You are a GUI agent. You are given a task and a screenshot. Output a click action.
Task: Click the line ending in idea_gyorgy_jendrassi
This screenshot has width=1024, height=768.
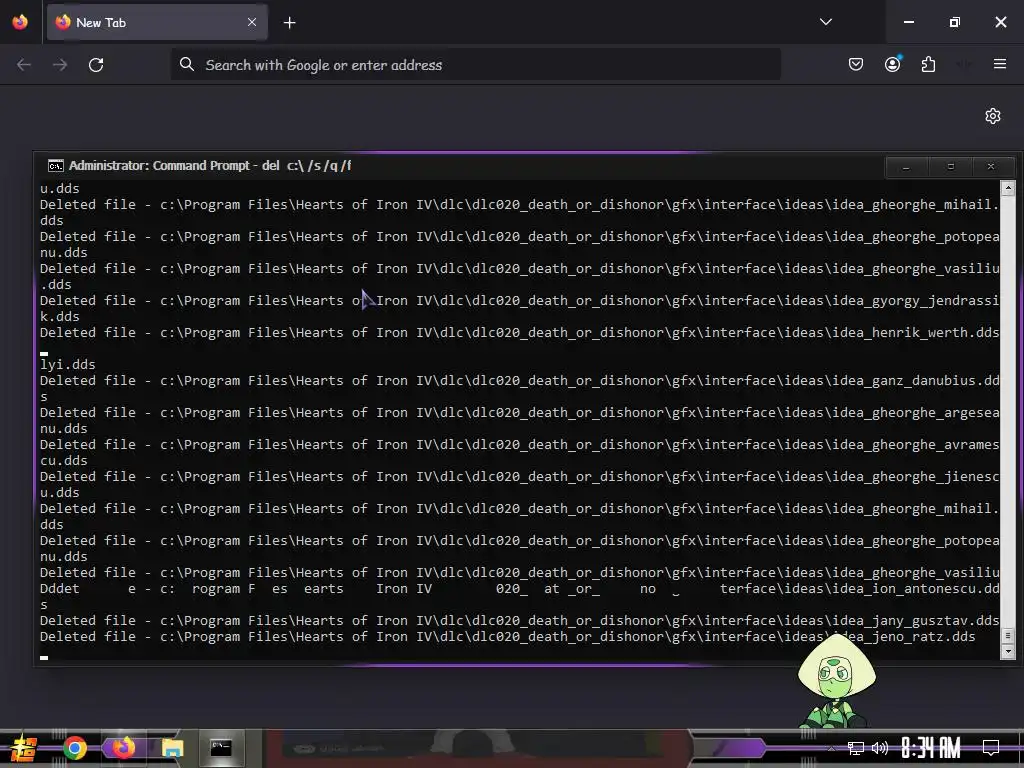point(519,300)
